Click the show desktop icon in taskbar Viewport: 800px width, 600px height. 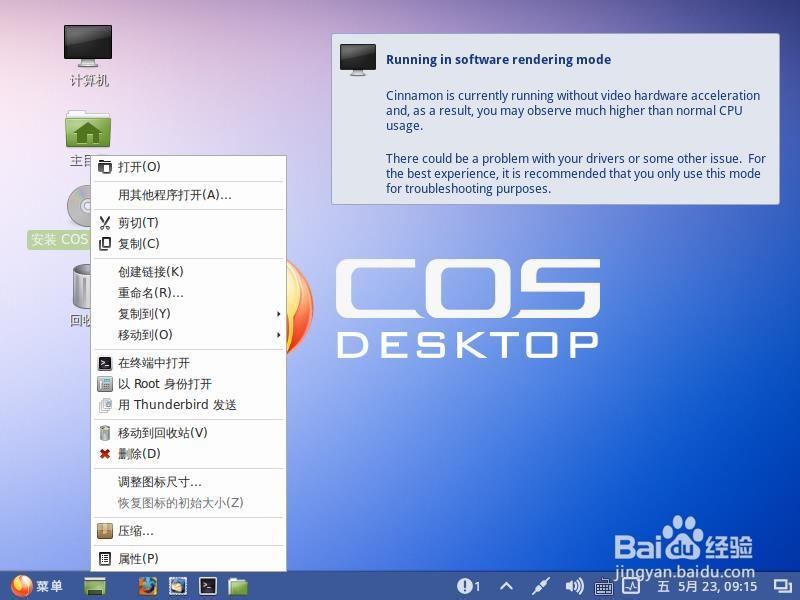coord(95,586)
